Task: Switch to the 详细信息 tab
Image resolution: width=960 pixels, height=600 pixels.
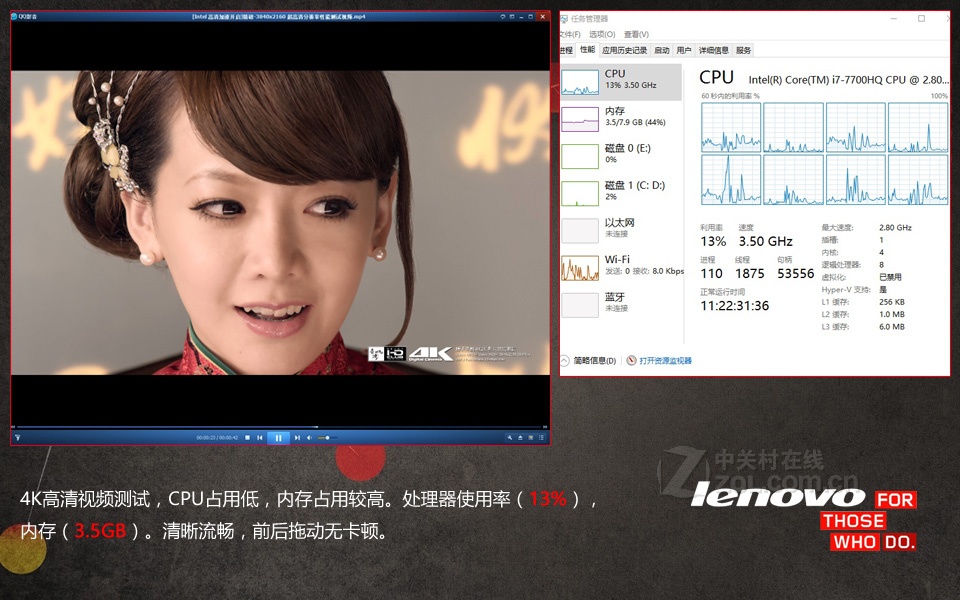Action: [713, 50]
